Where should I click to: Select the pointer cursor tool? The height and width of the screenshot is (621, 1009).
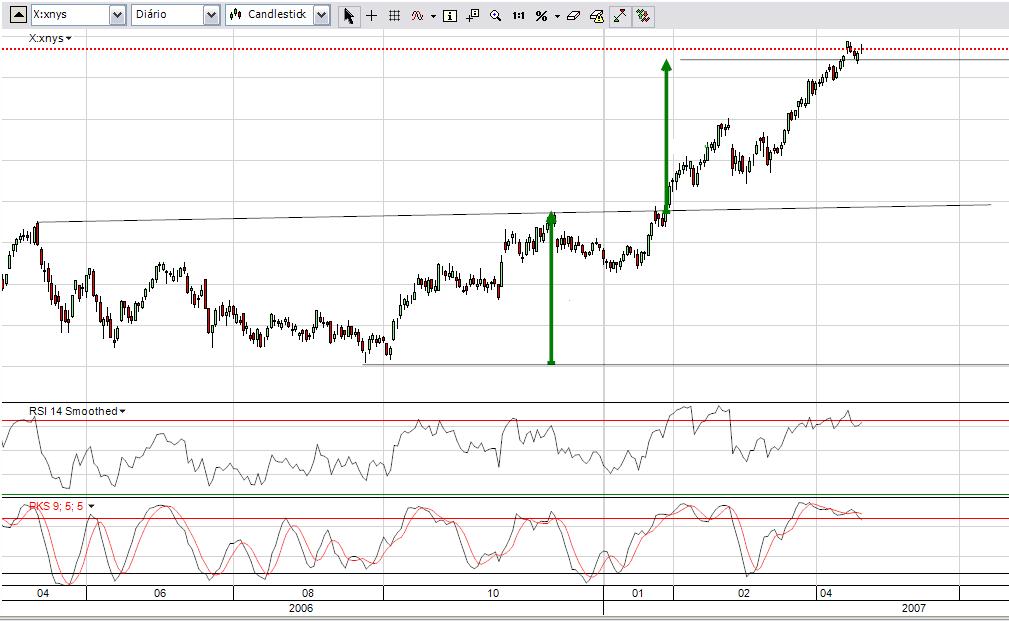point(349,15)
